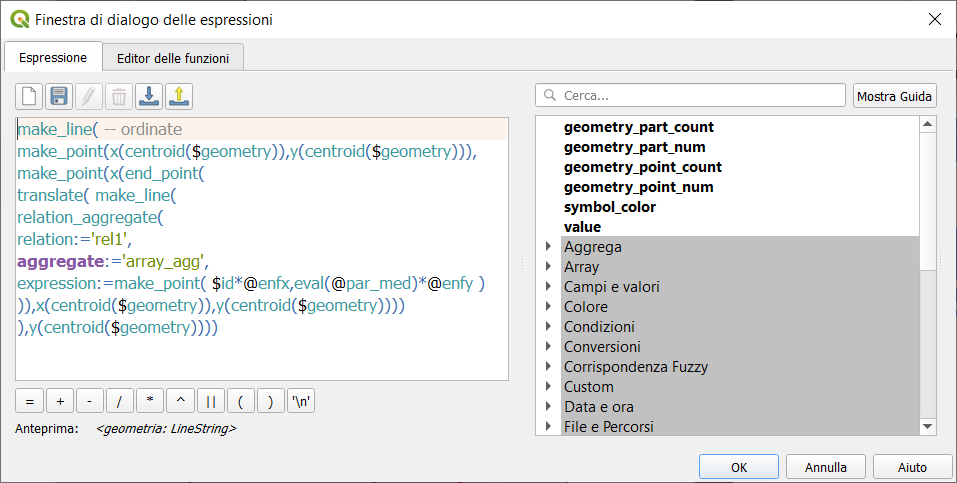Insert the power ^ operator
This screenshot has height=483, width=957.
click(x=180, y=401)
